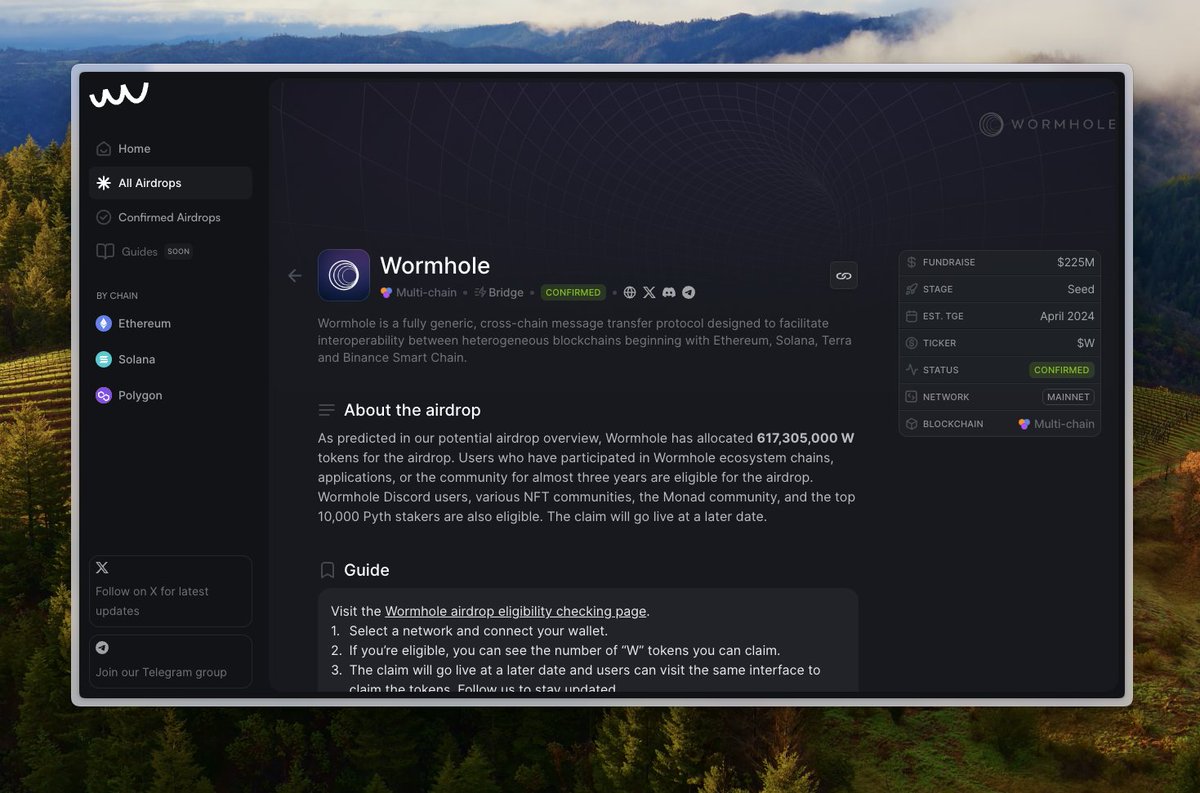Open Wormhole Discord icon

tap(669, 293)
